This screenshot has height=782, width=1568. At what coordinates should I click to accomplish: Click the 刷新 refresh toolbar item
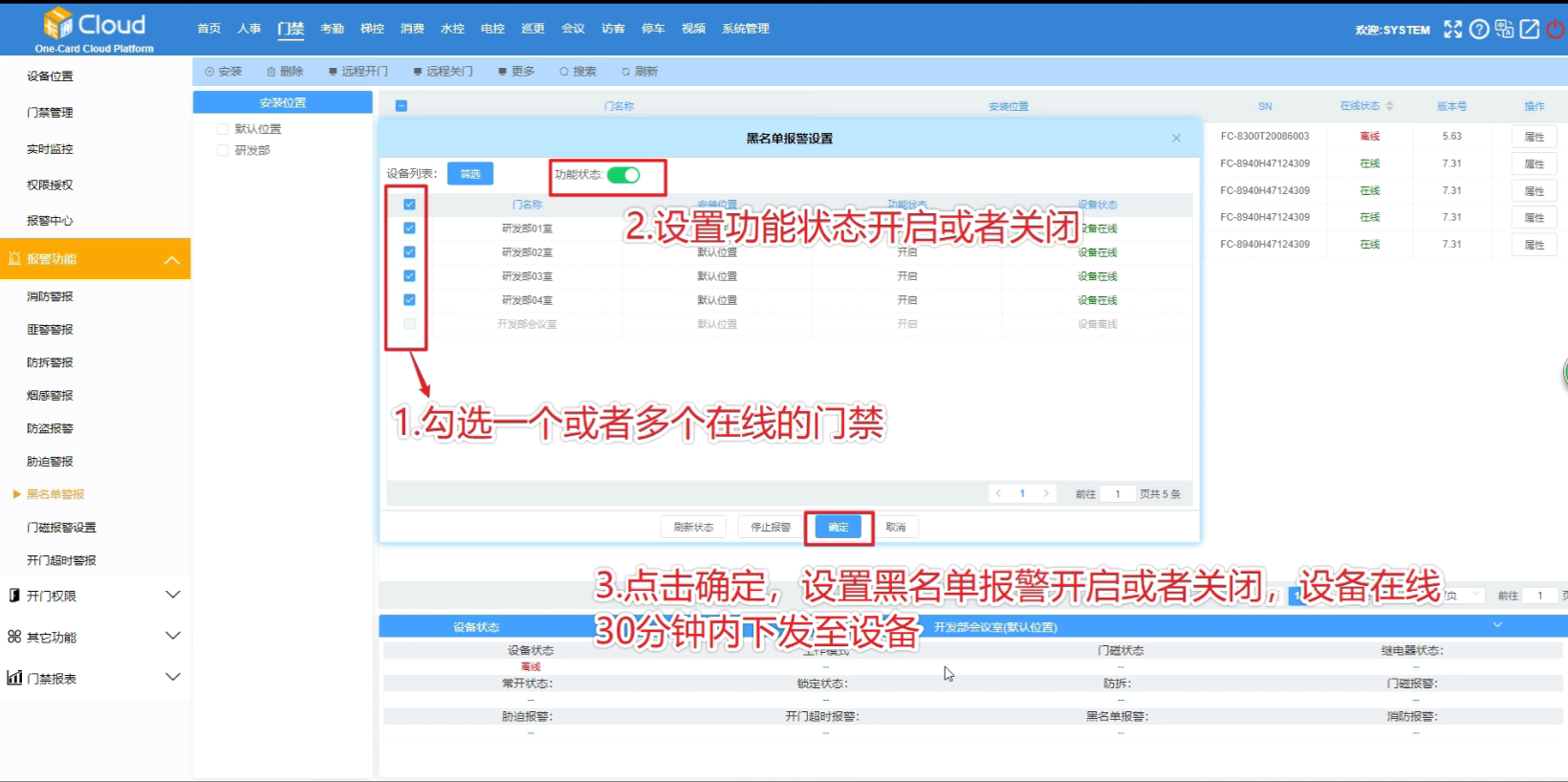[x=640, y=72]
